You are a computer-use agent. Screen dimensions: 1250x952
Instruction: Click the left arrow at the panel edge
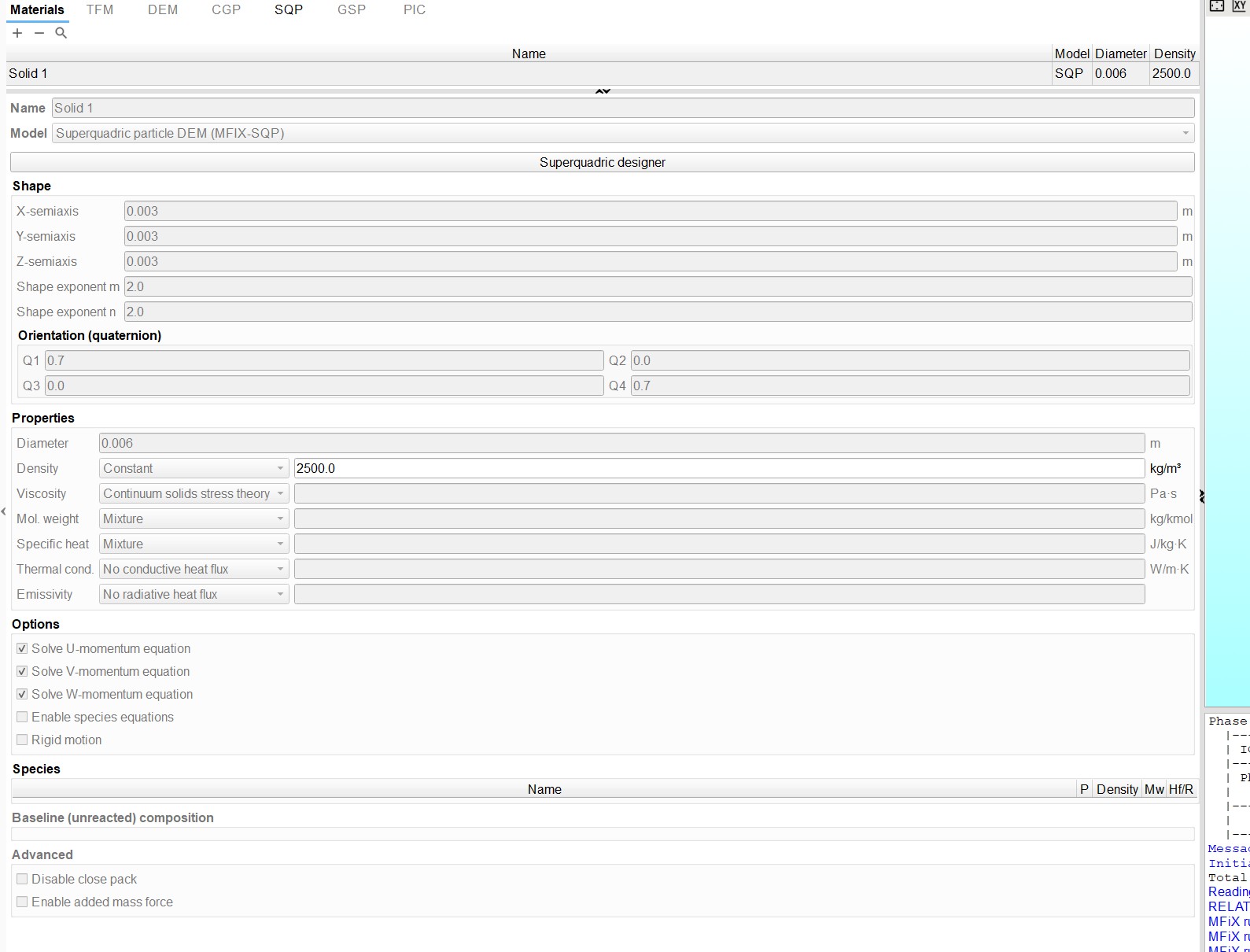point(3,511)
